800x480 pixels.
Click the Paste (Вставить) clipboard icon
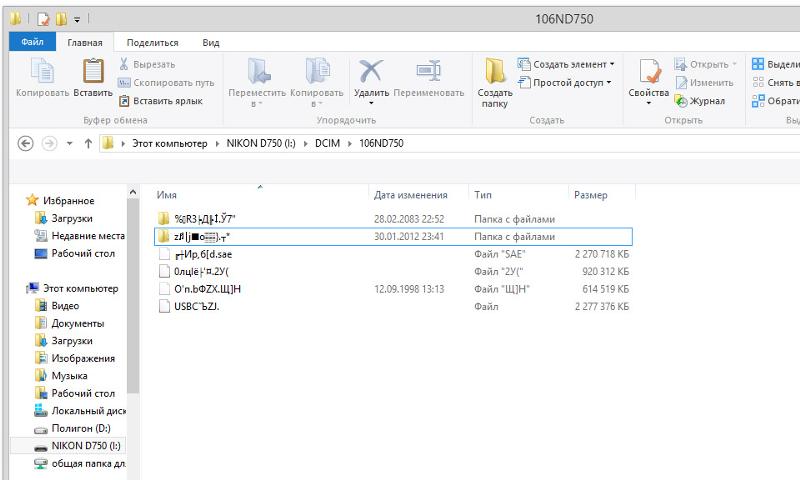(93, 73)
